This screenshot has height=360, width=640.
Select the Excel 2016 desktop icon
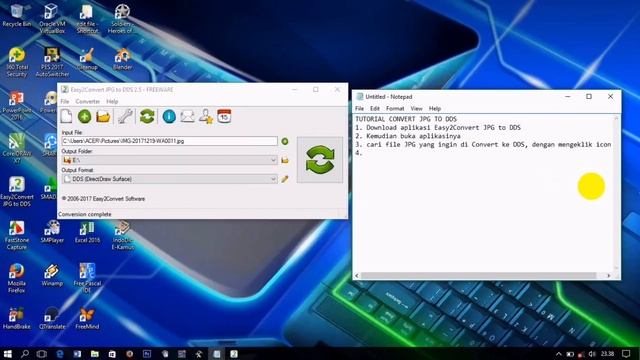point(87,232)
